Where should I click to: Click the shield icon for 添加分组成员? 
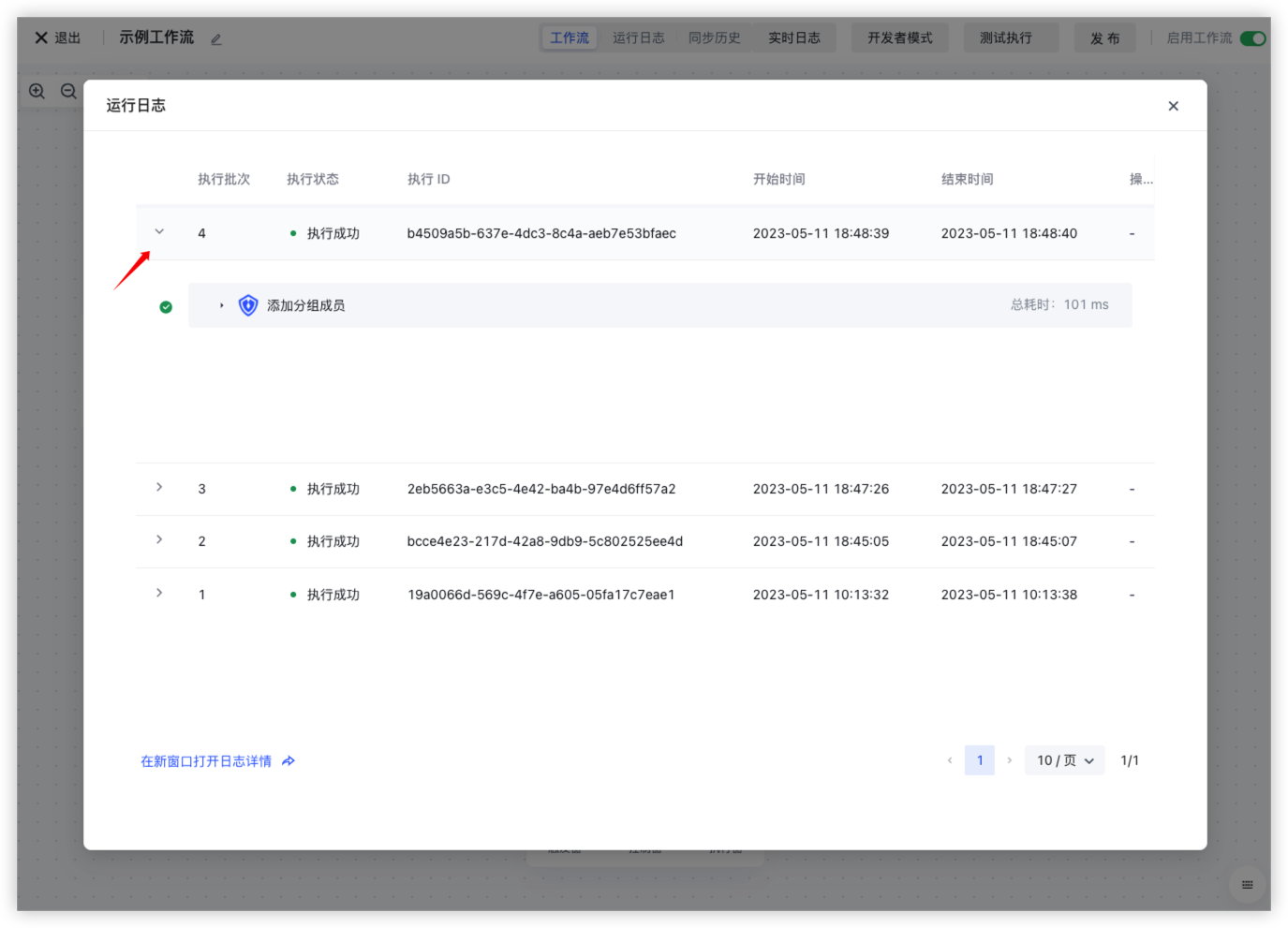[x=248, y=305]
